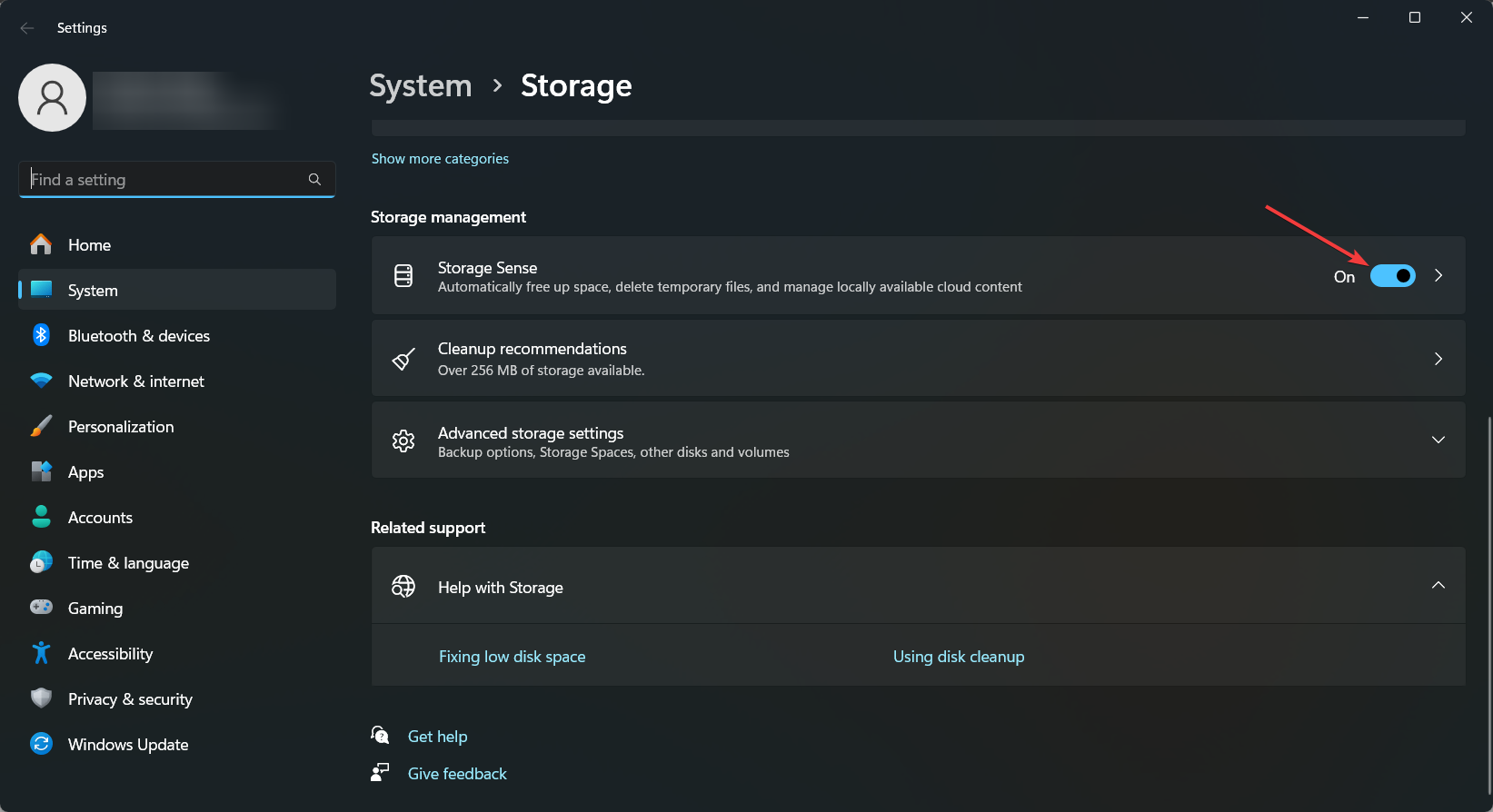Open Fixing low disk space link
Image resolution: width=1493 pixels, height=812 pixels.
(x=512, y=656)
